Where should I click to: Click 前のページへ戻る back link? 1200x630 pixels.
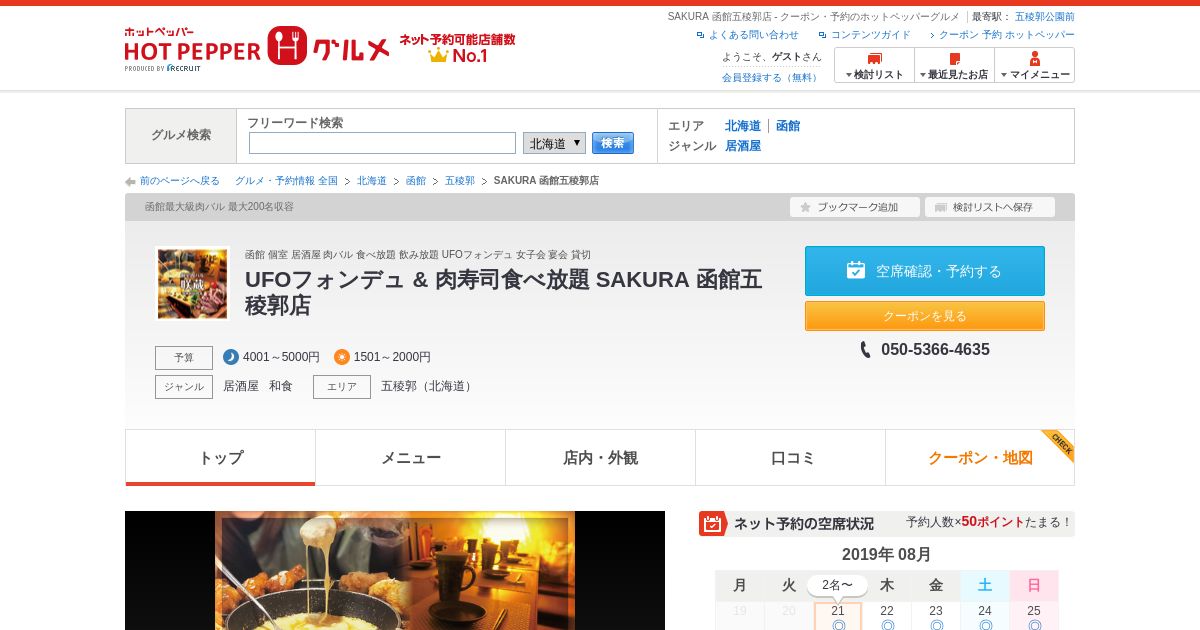(x=179, y=181)
